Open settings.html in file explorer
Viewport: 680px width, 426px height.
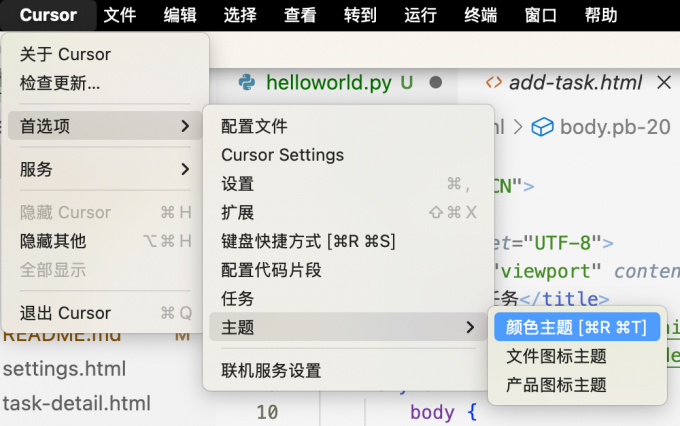tap(64, 369)
